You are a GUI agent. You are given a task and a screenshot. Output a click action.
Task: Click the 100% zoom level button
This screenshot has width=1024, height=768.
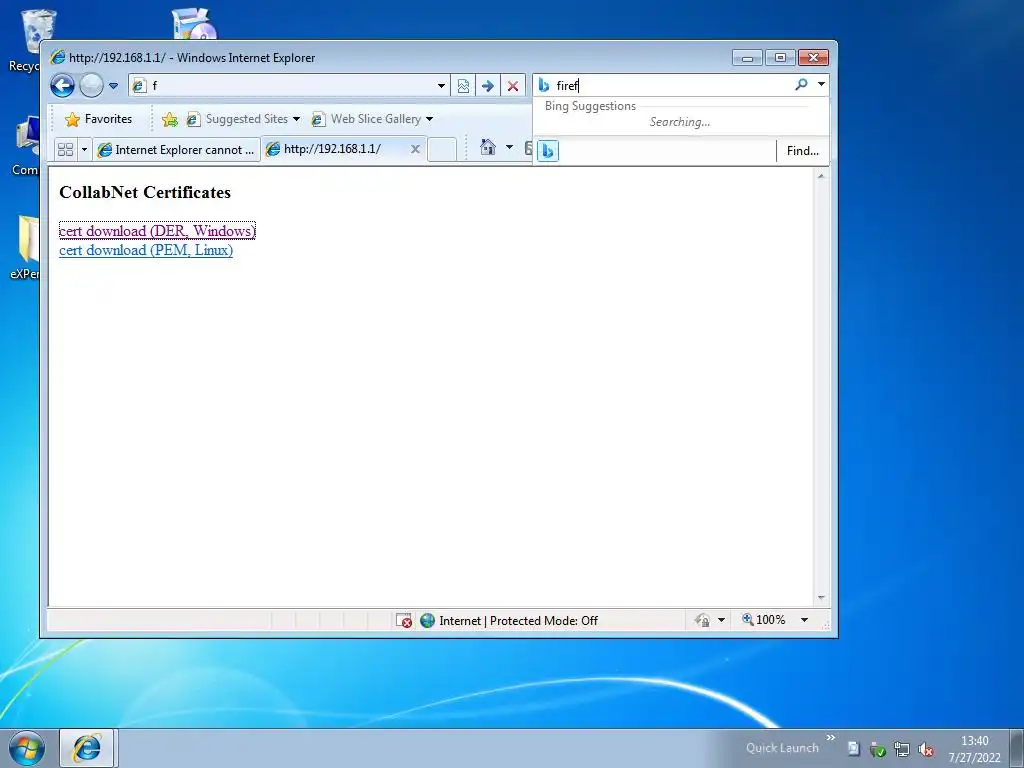763,619
